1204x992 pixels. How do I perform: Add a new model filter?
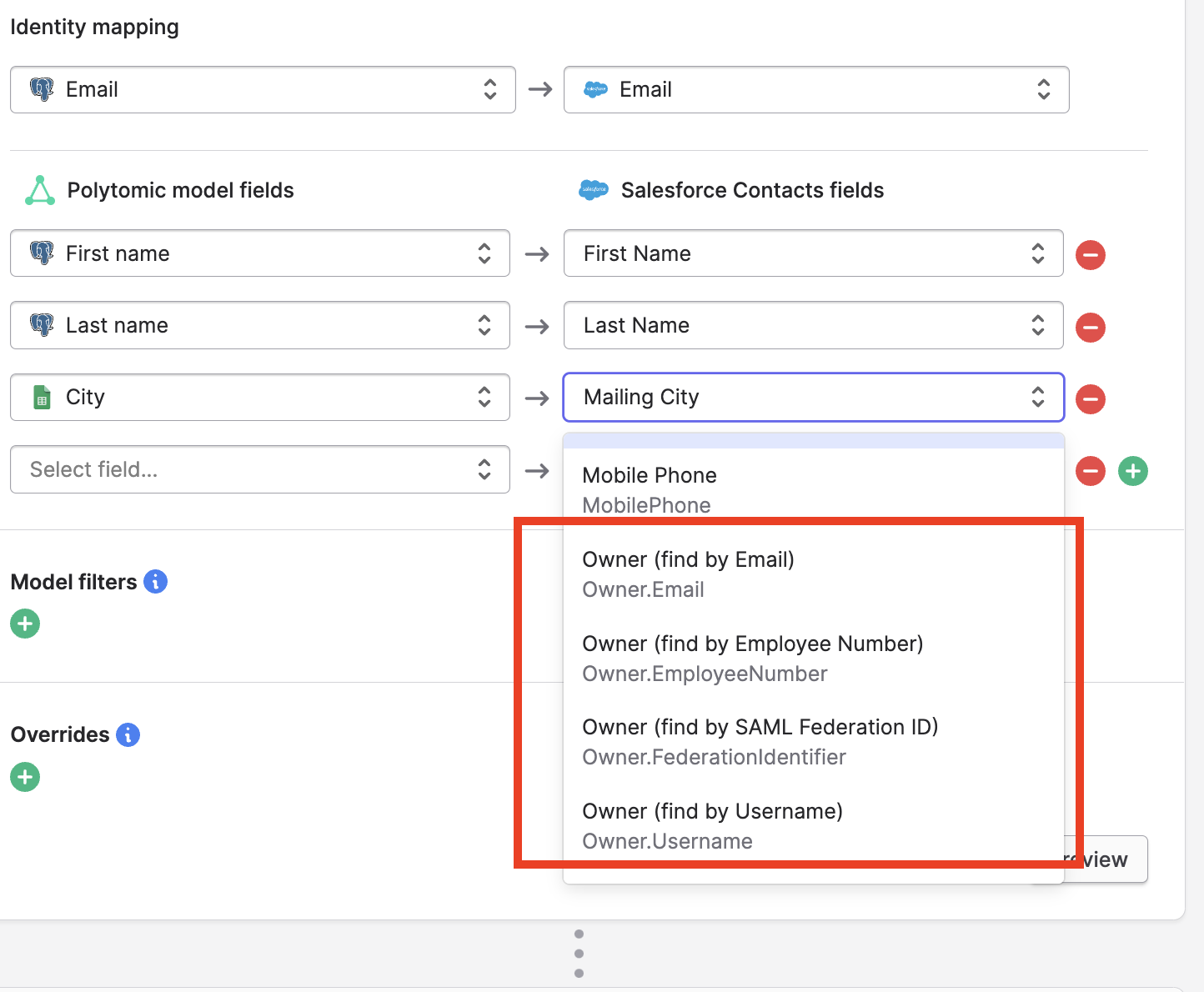(25, 624)
